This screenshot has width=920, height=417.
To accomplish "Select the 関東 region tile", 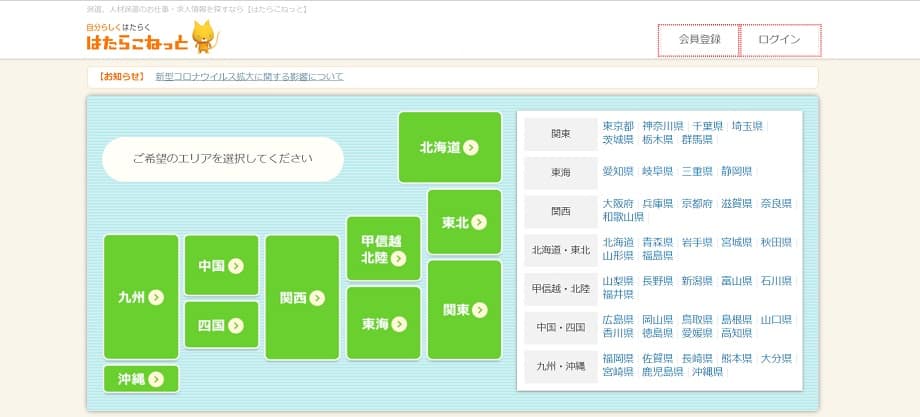I will 464,310.
